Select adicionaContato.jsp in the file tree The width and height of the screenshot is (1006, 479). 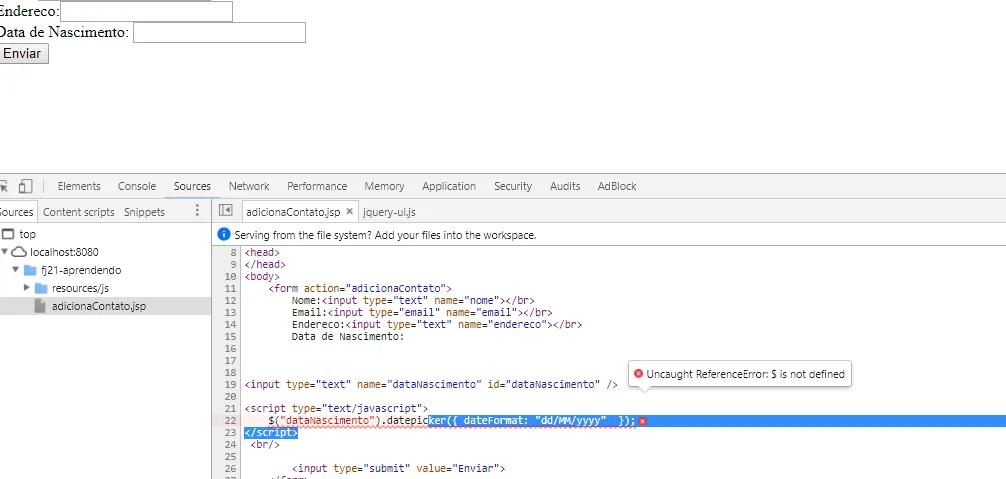[x=98, y=306]
